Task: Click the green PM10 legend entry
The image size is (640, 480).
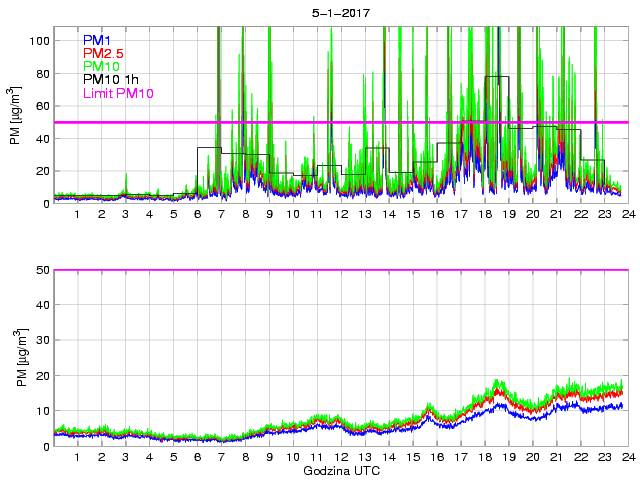Action: [x=102, y=66]
